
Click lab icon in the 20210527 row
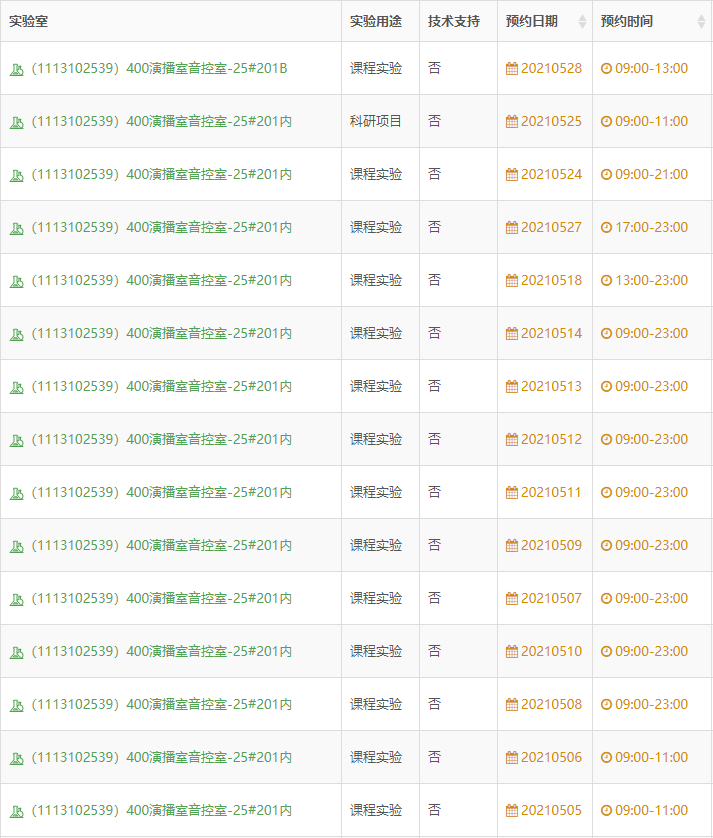(x=17, y=229)
